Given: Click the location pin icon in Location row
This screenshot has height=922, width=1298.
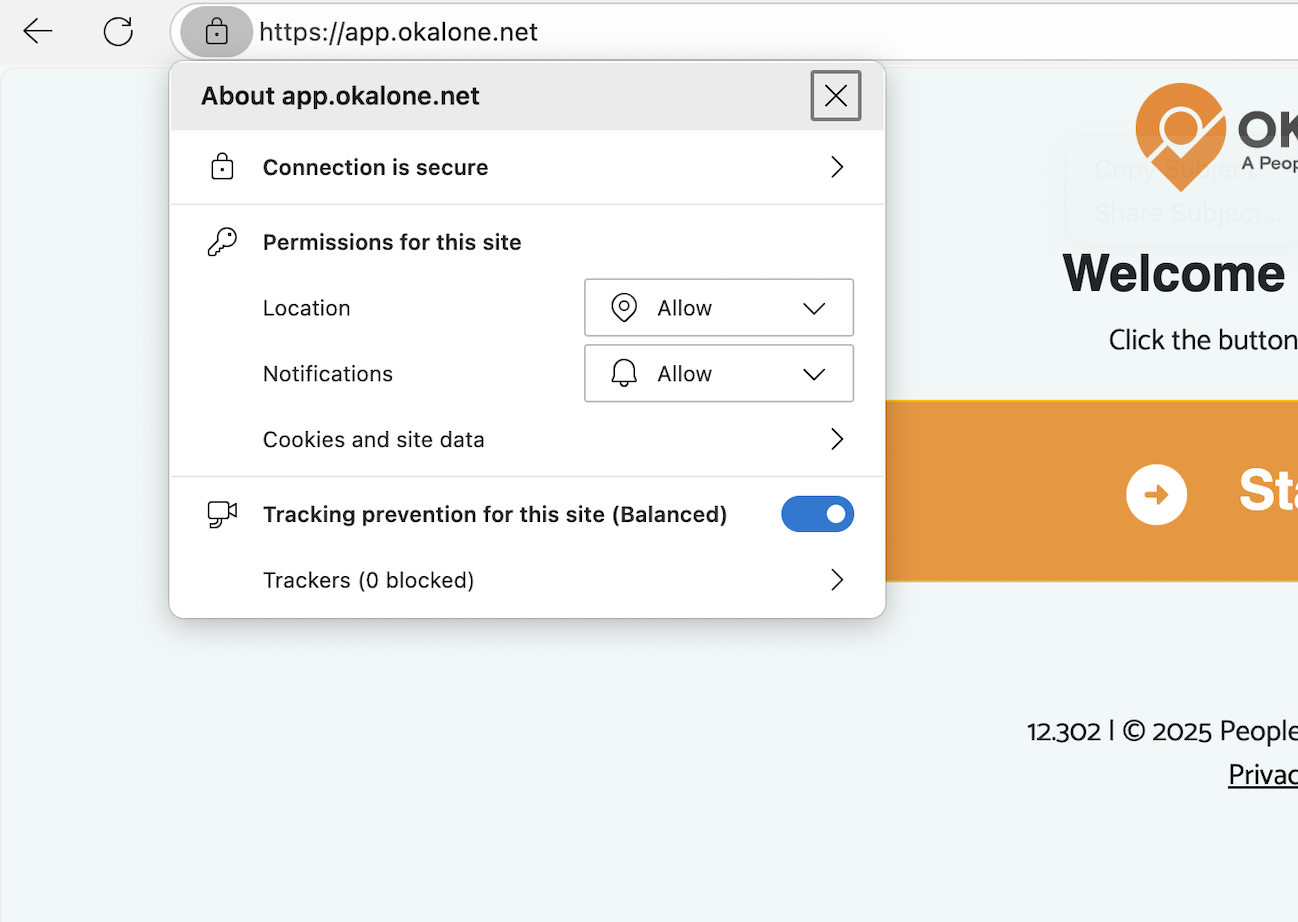Looking at the screenshot, I should (x=623, y=308).
